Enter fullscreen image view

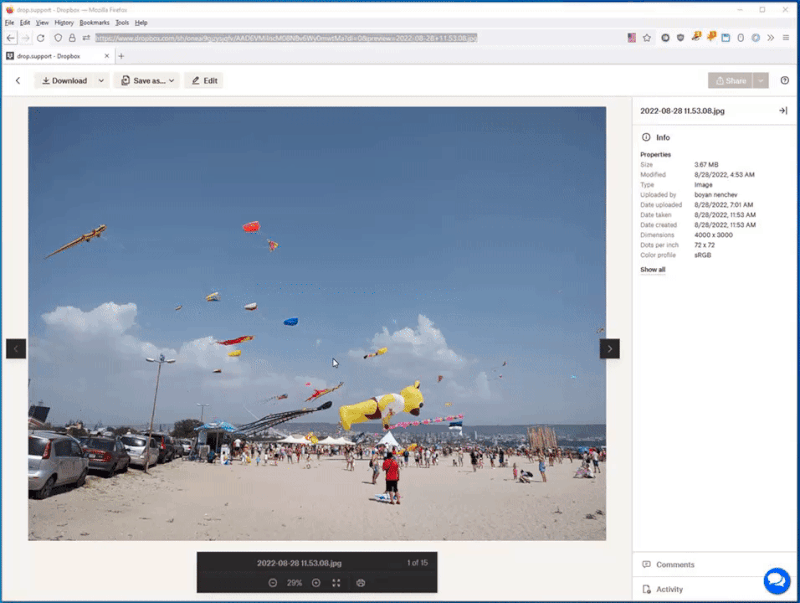336,582
